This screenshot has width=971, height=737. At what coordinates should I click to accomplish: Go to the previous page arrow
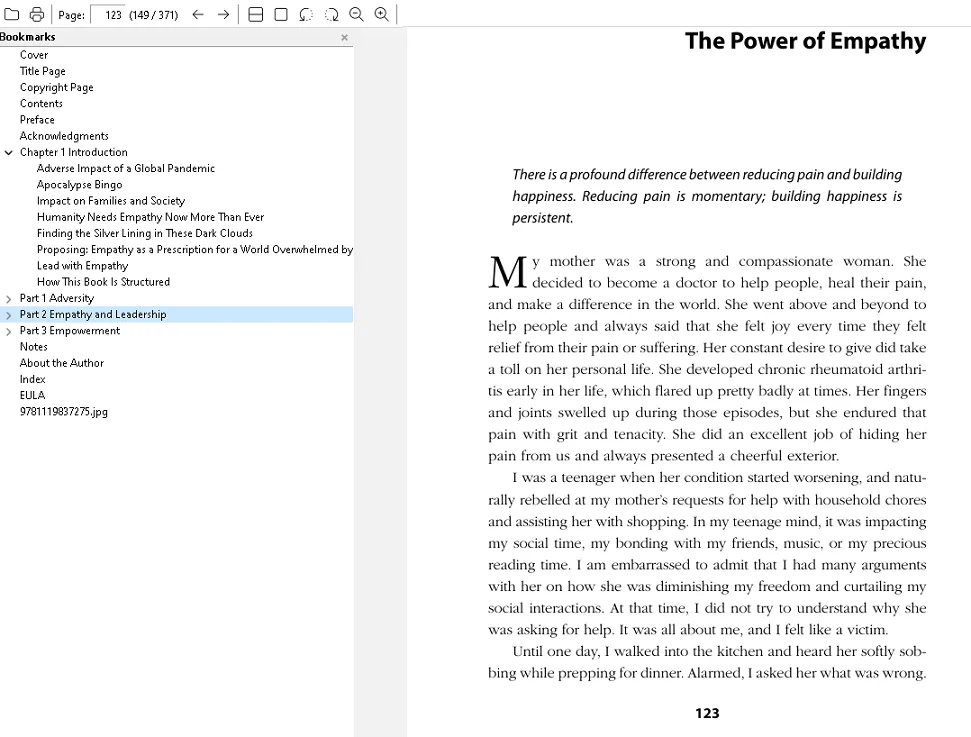(x=198, y=14)
